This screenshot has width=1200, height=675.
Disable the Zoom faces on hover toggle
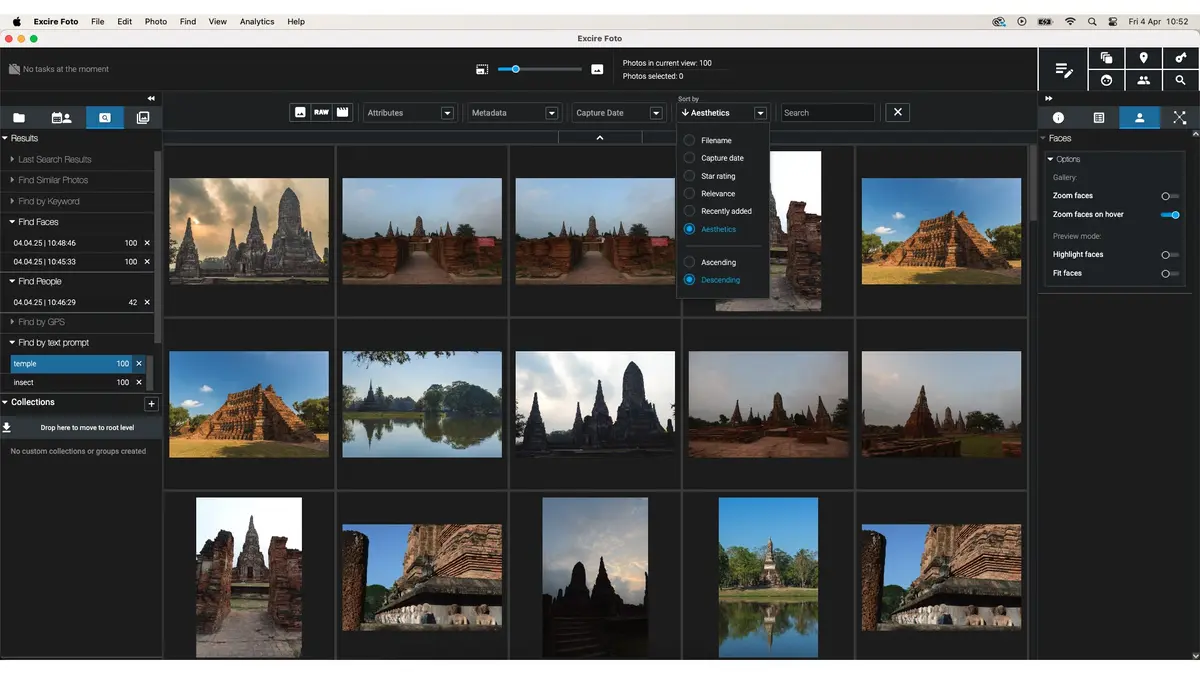(1169, 214)
